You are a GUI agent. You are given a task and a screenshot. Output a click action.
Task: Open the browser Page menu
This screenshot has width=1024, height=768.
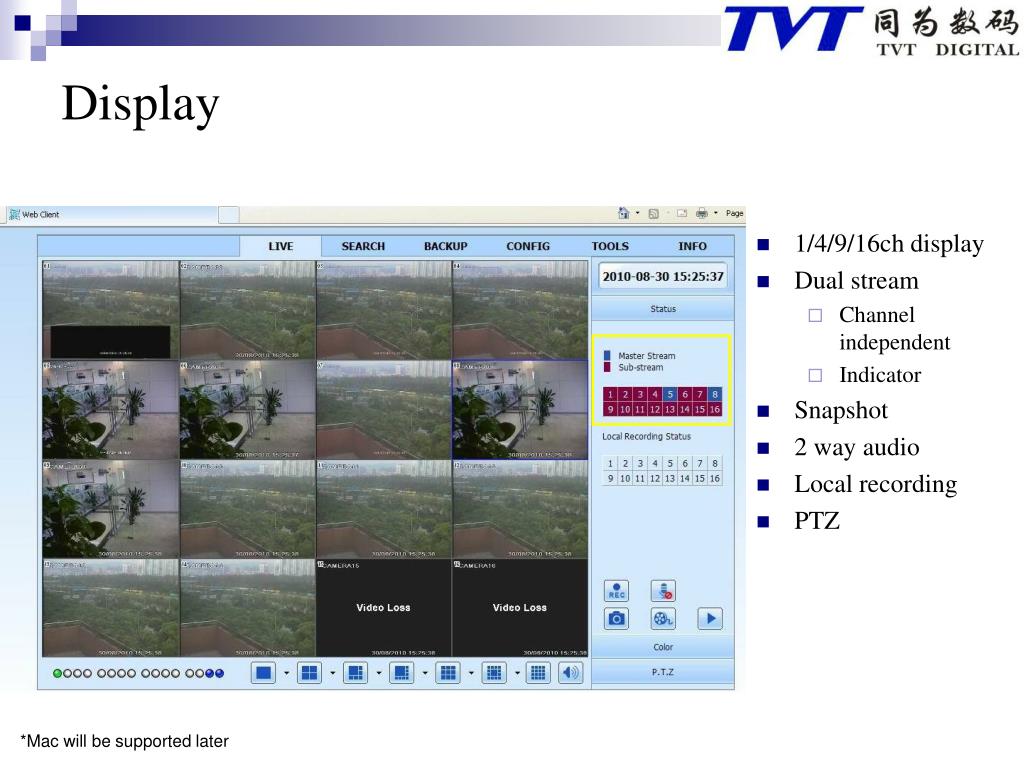tap(735, 213)
